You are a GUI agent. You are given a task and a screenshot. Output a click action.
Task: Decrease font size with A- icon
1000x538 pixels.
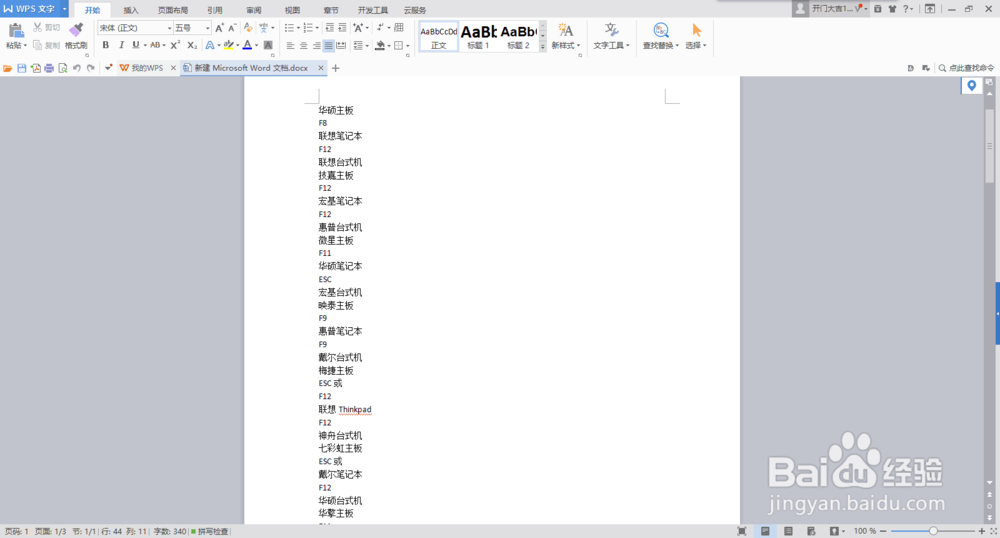point(232,28)
